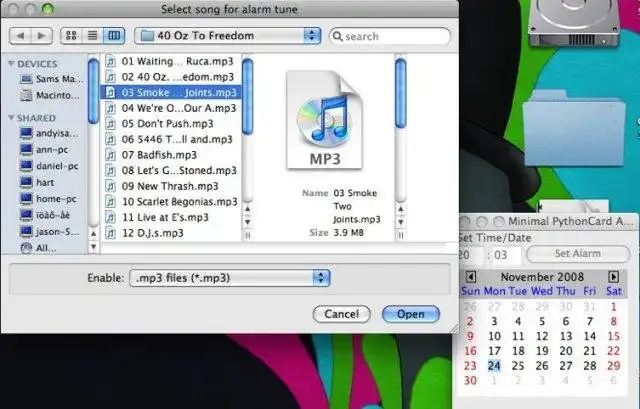Select file 06 5446 T...ll and.mp3
The image size is (640, 409).
coord(171,139)
